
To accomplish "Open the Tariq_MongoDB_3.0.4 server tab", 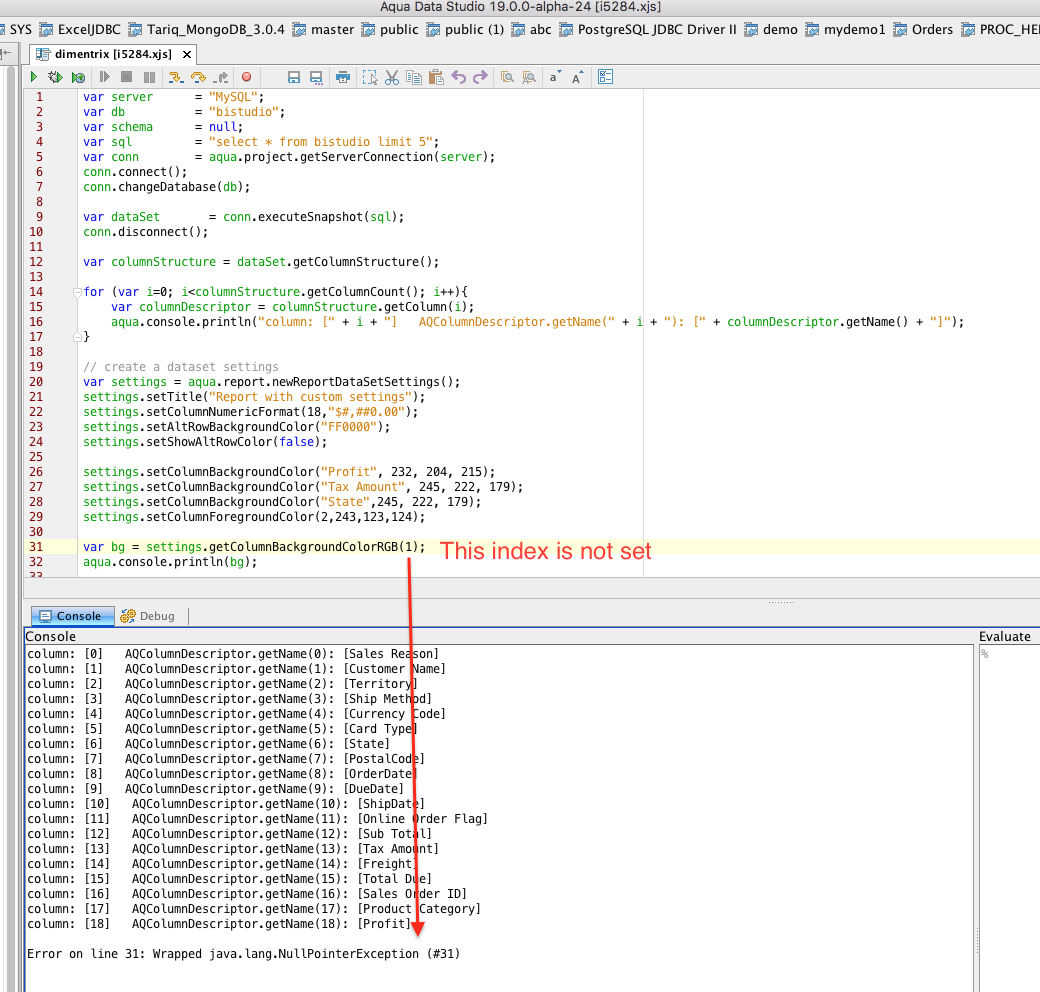I will [x=206, y=29].
